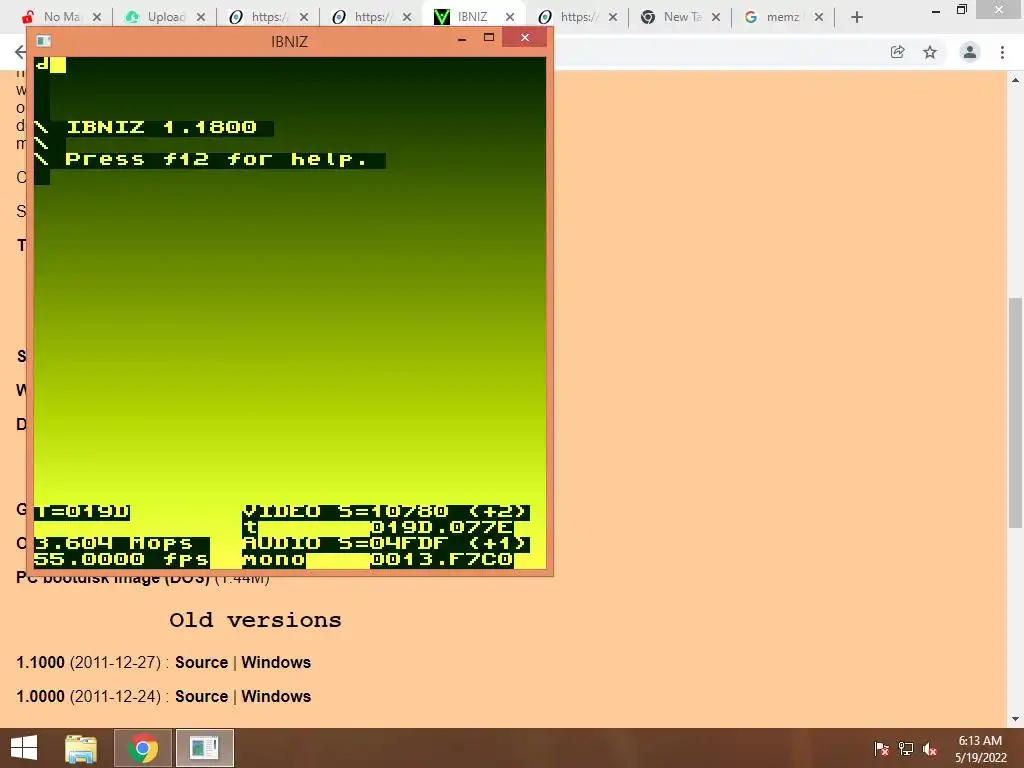Image resolution: width=1024 pixels, height=768 pixels.
Task: Click the browser back arrow
Action: coord(20,52)
